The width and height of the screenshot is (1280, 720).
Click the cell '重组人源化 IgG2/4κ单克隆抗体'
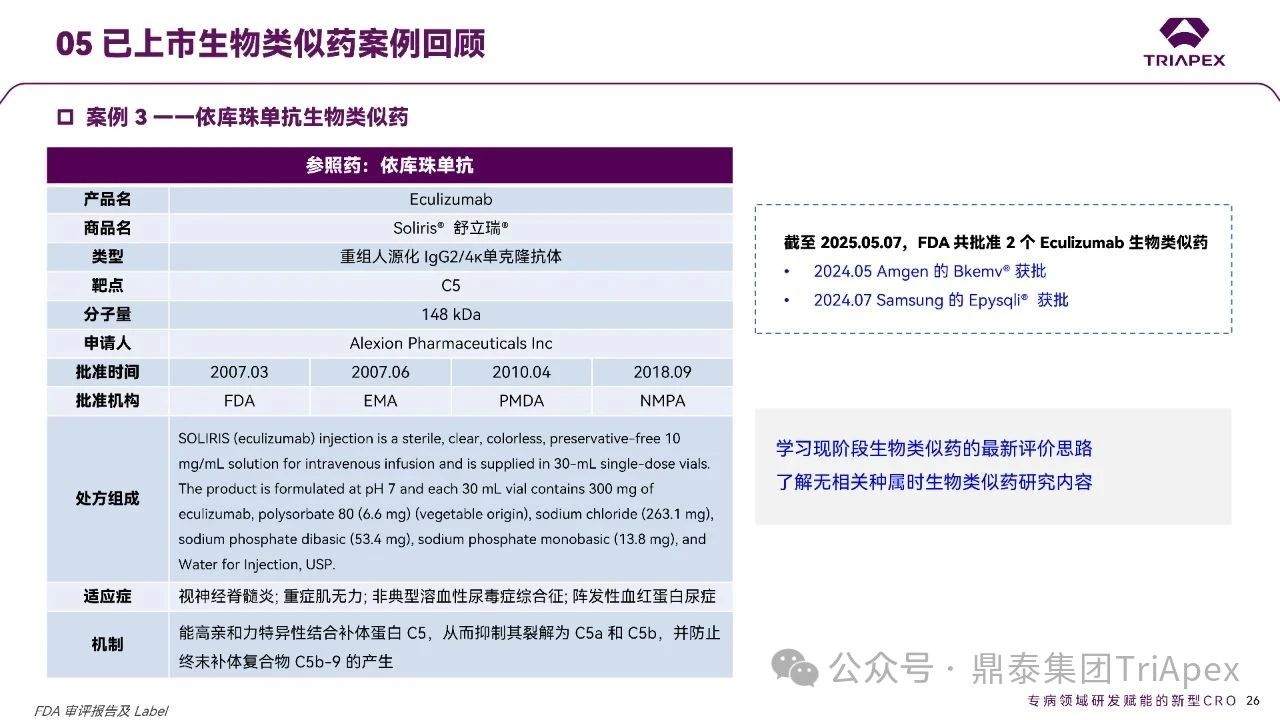pyautogui.click(x=451, y=257)
